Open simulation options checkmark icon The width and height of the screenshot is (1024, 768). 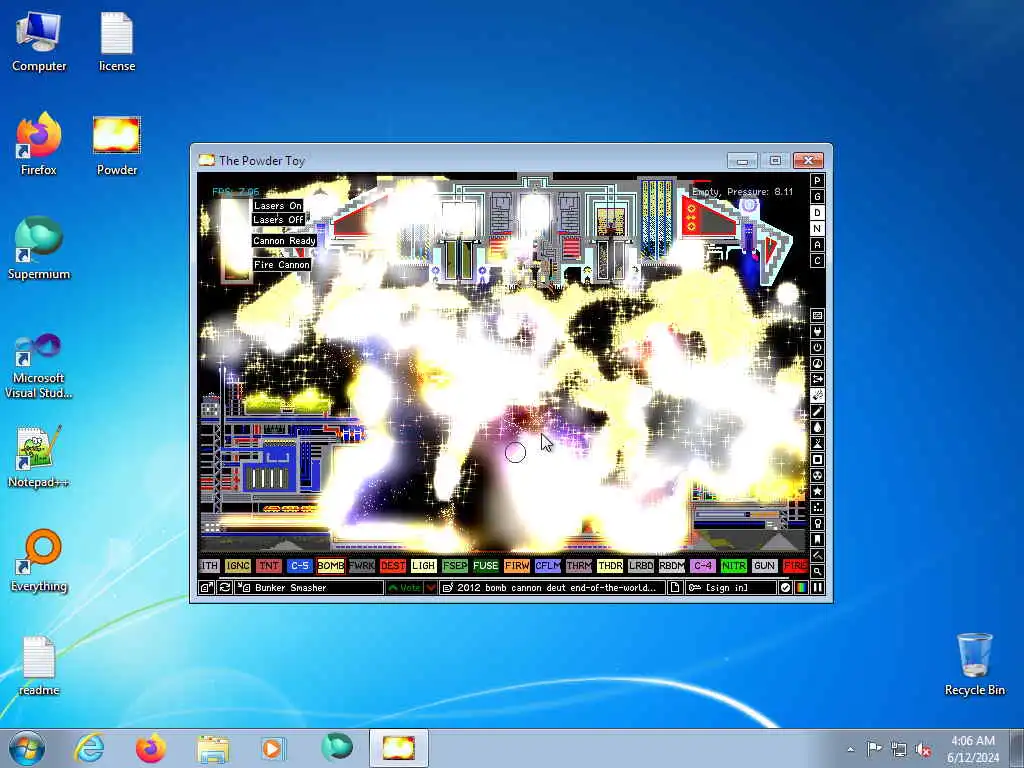786,588
